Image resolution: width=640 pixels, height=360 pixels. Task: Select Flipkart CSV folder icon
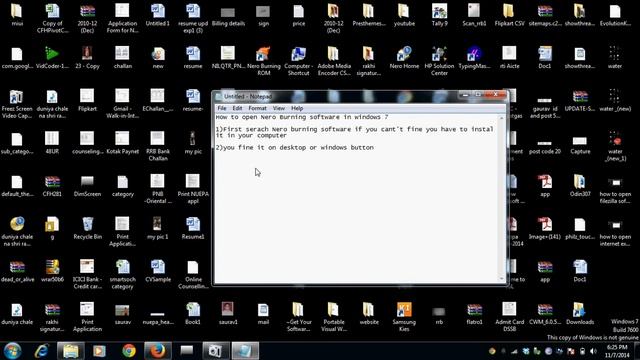click(509, 15)
